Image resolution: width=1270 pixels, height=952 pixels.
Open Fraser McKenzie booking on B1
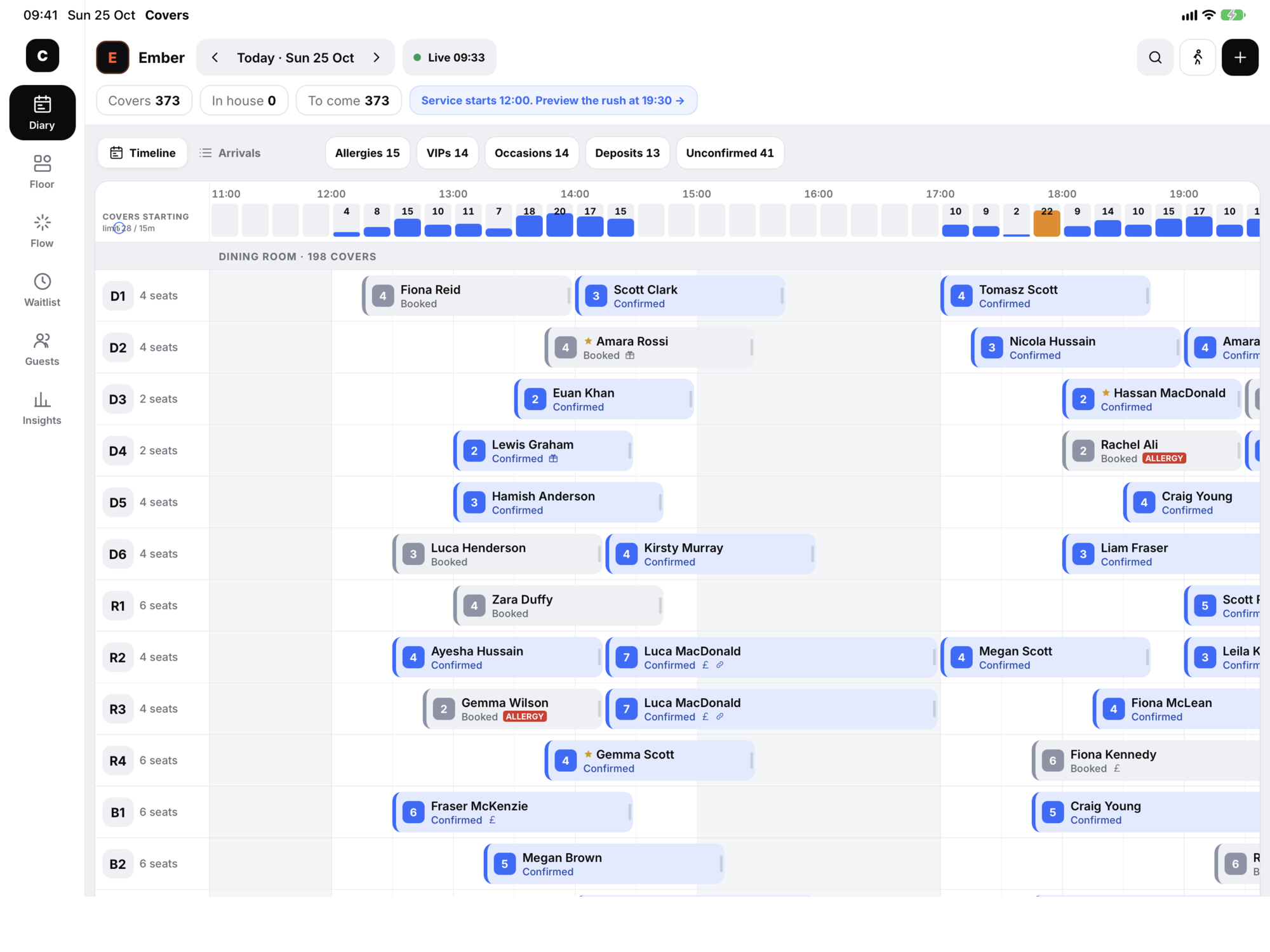tap(512, 812)
